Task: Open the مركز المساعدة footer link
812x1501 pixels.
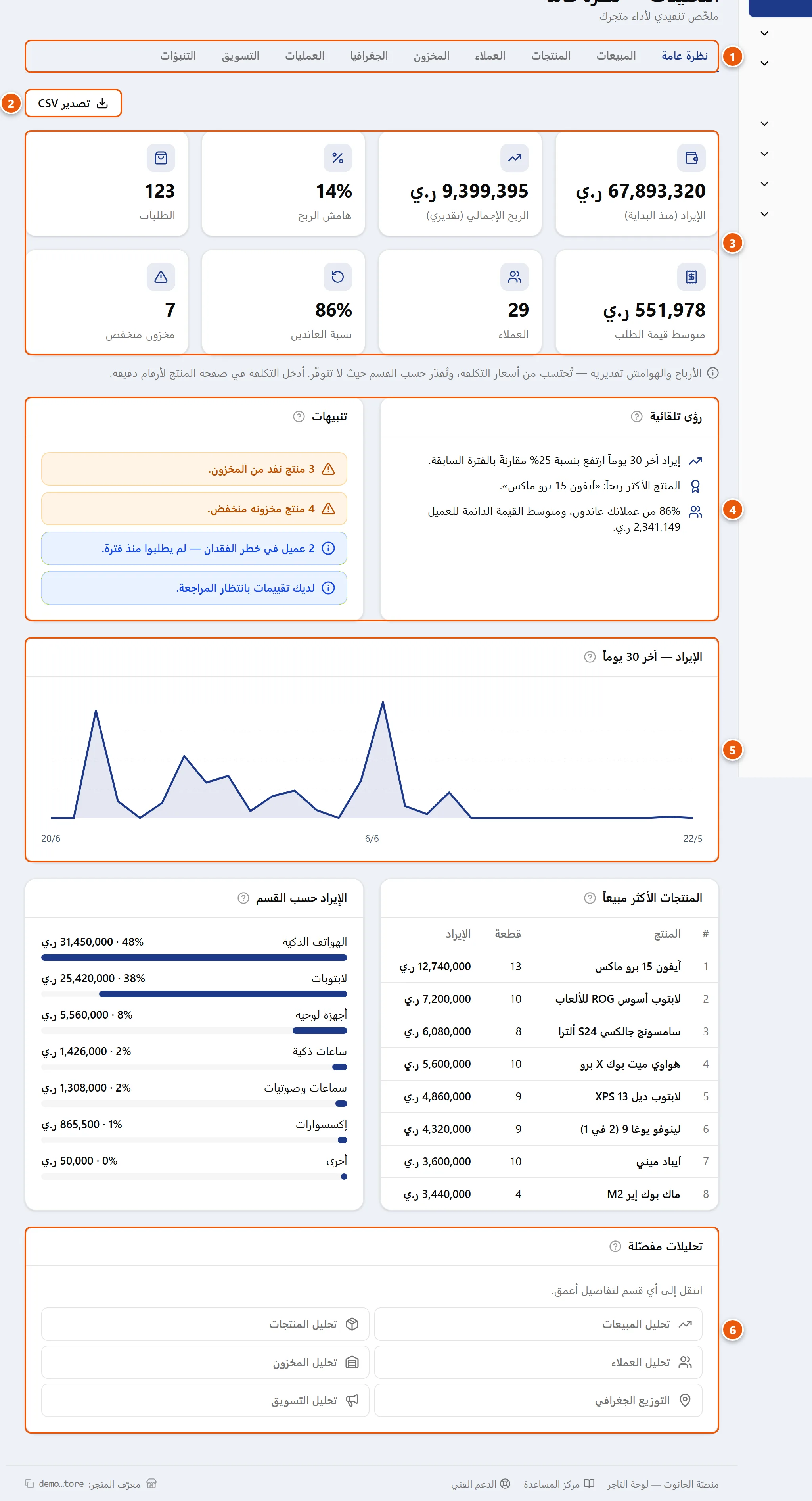Action: click(559, 1484)
